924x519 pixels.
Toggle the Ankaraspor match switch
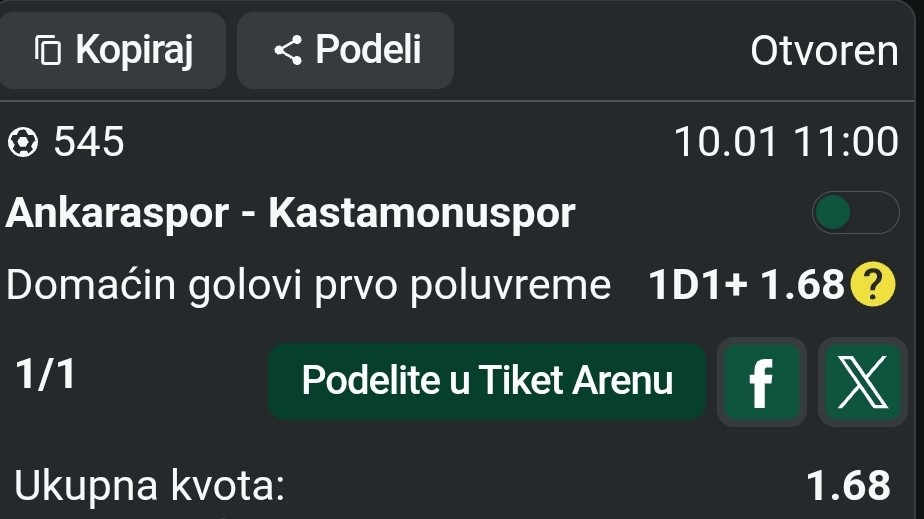[x=855, y=212]
